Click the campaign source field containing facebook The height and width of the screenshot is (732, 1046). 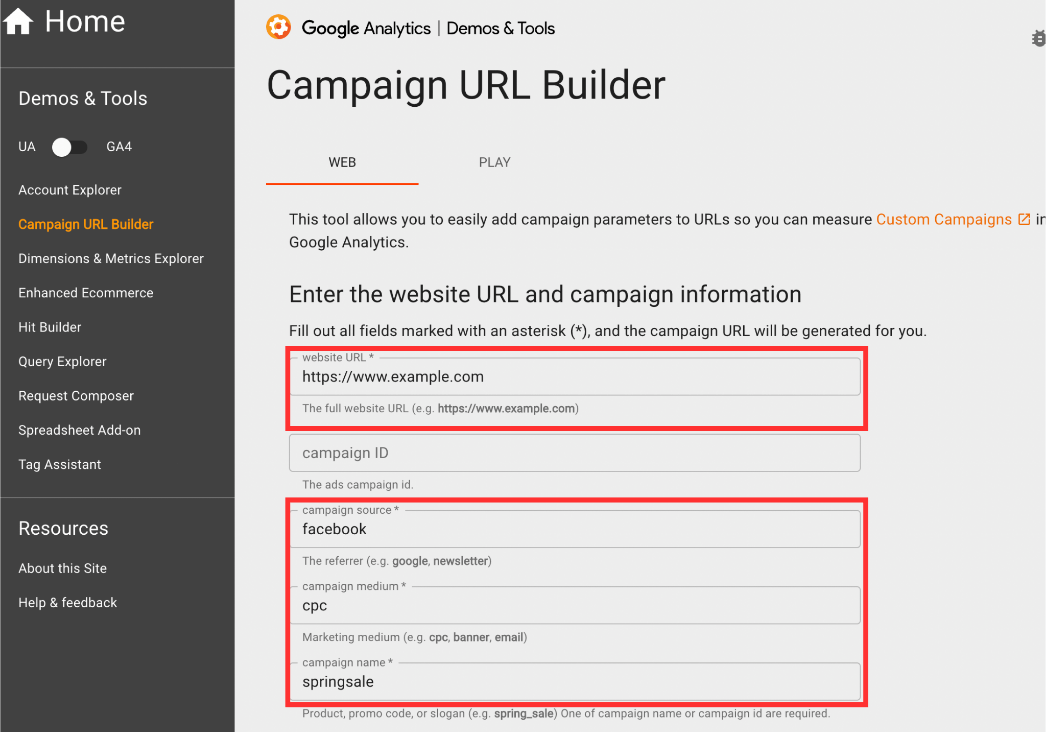tap(574, 529)
